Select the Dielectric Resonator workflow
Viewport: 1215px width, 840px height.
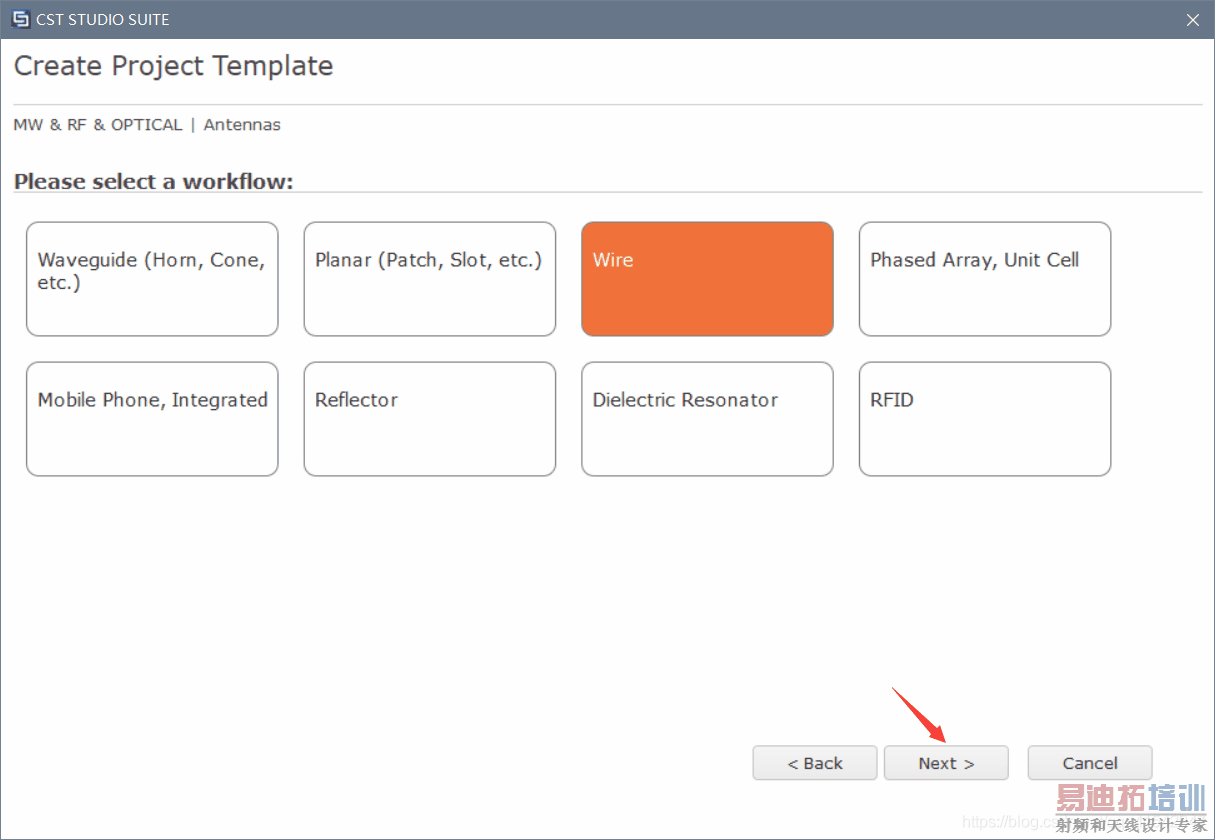point(707,419)
